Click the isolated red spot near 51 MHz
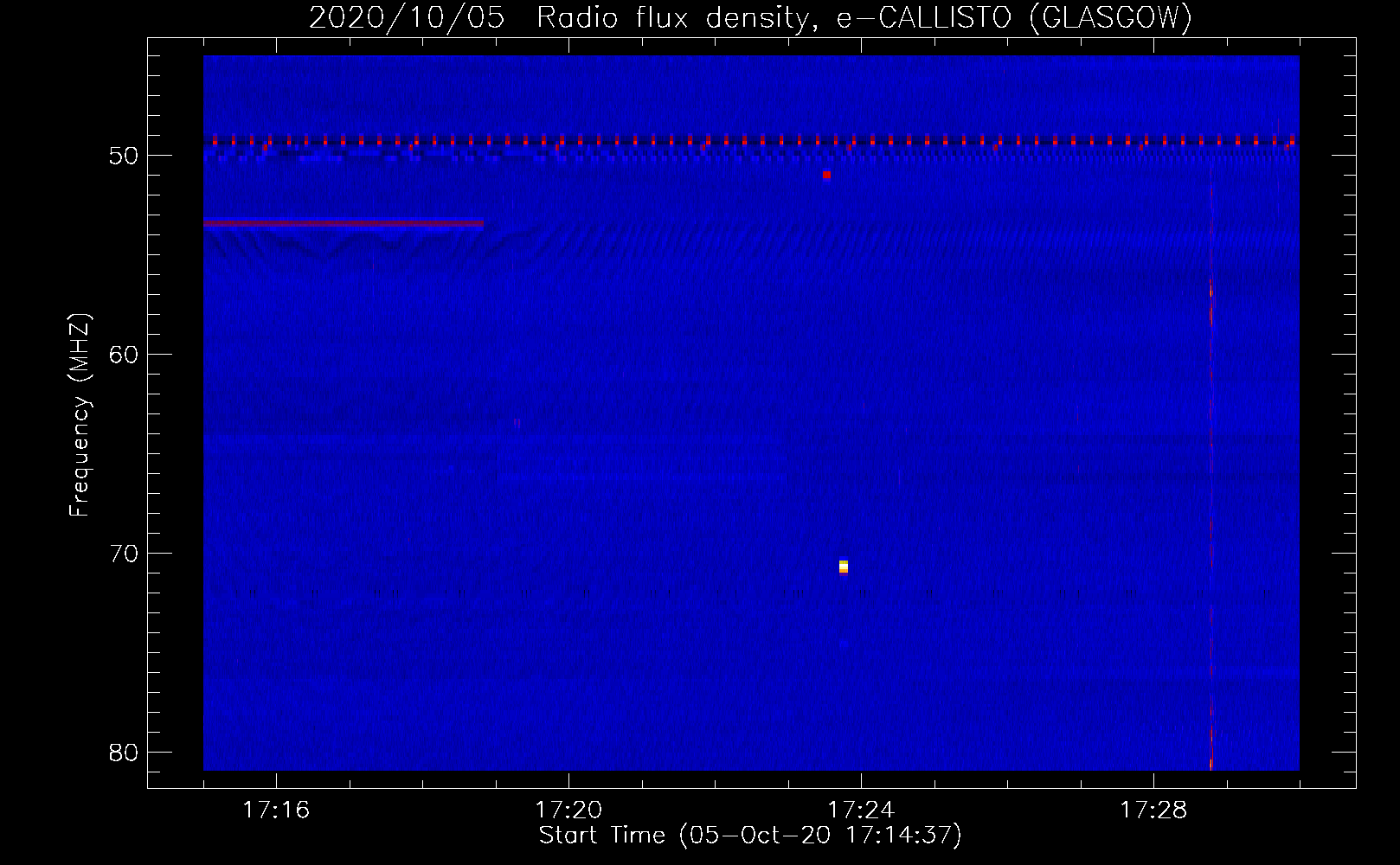The image size is (1400, 865). click(x=826, y=175)
